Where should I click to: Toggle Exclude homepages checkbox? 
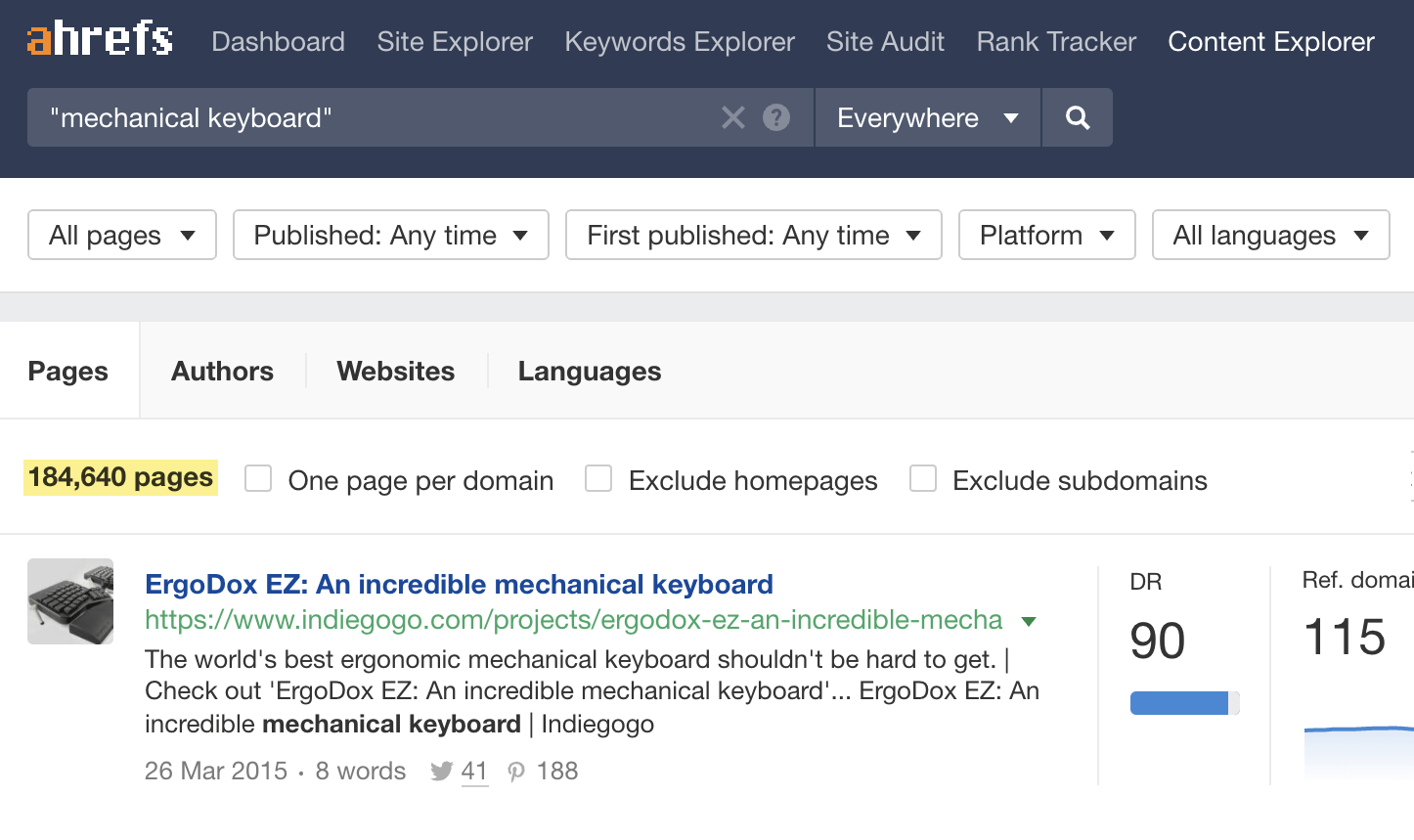(x=598, y=479)
